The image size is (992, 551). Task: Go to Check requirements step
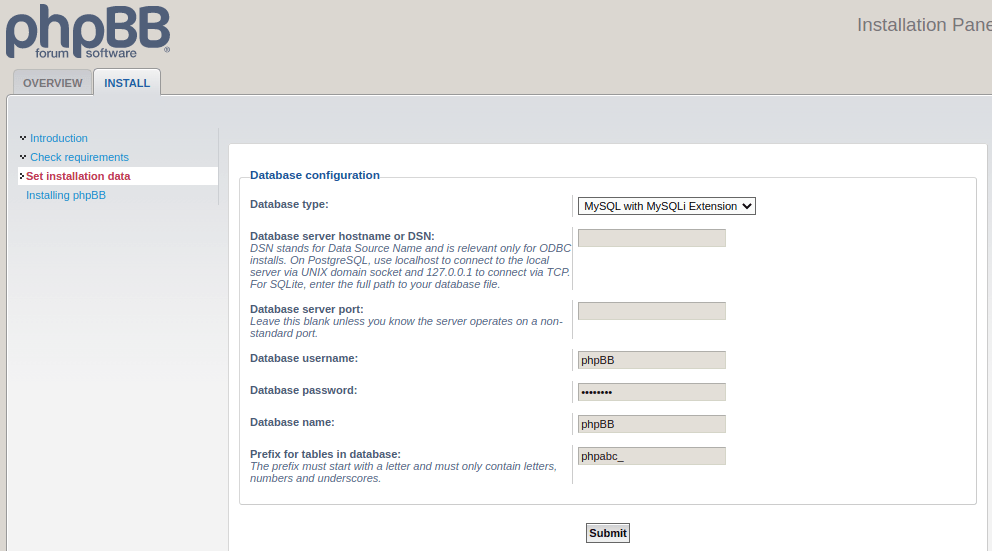click(79, 157)
